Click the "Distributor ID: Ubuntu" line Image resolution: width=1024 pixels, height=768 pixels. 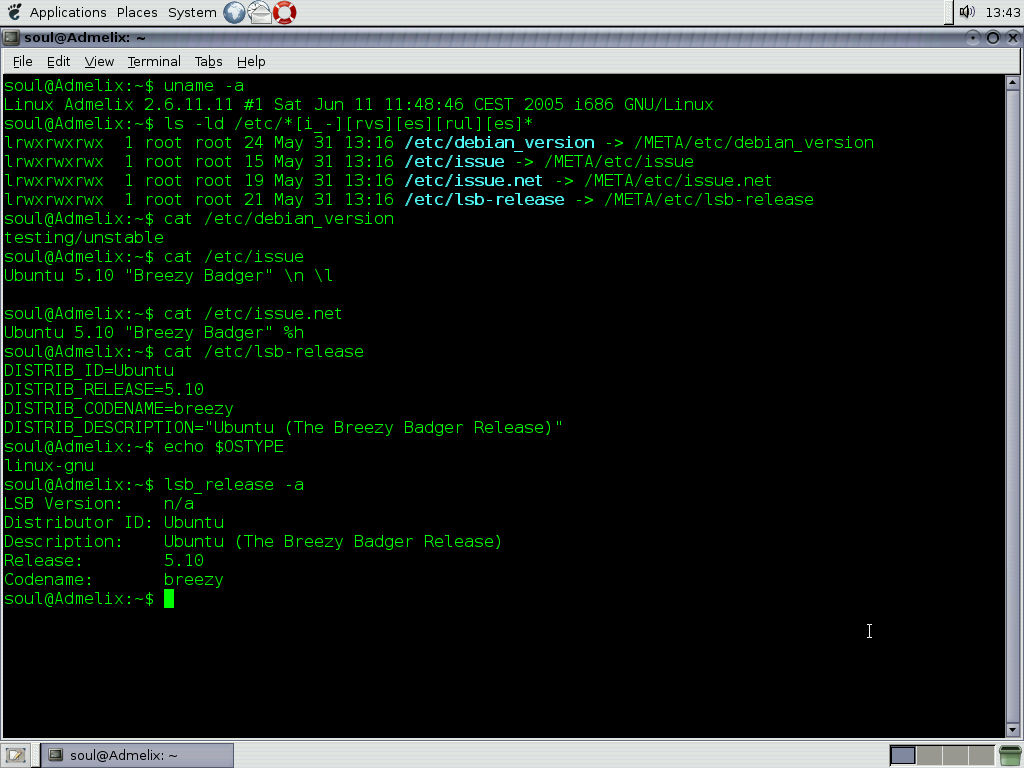pos(114,522)
